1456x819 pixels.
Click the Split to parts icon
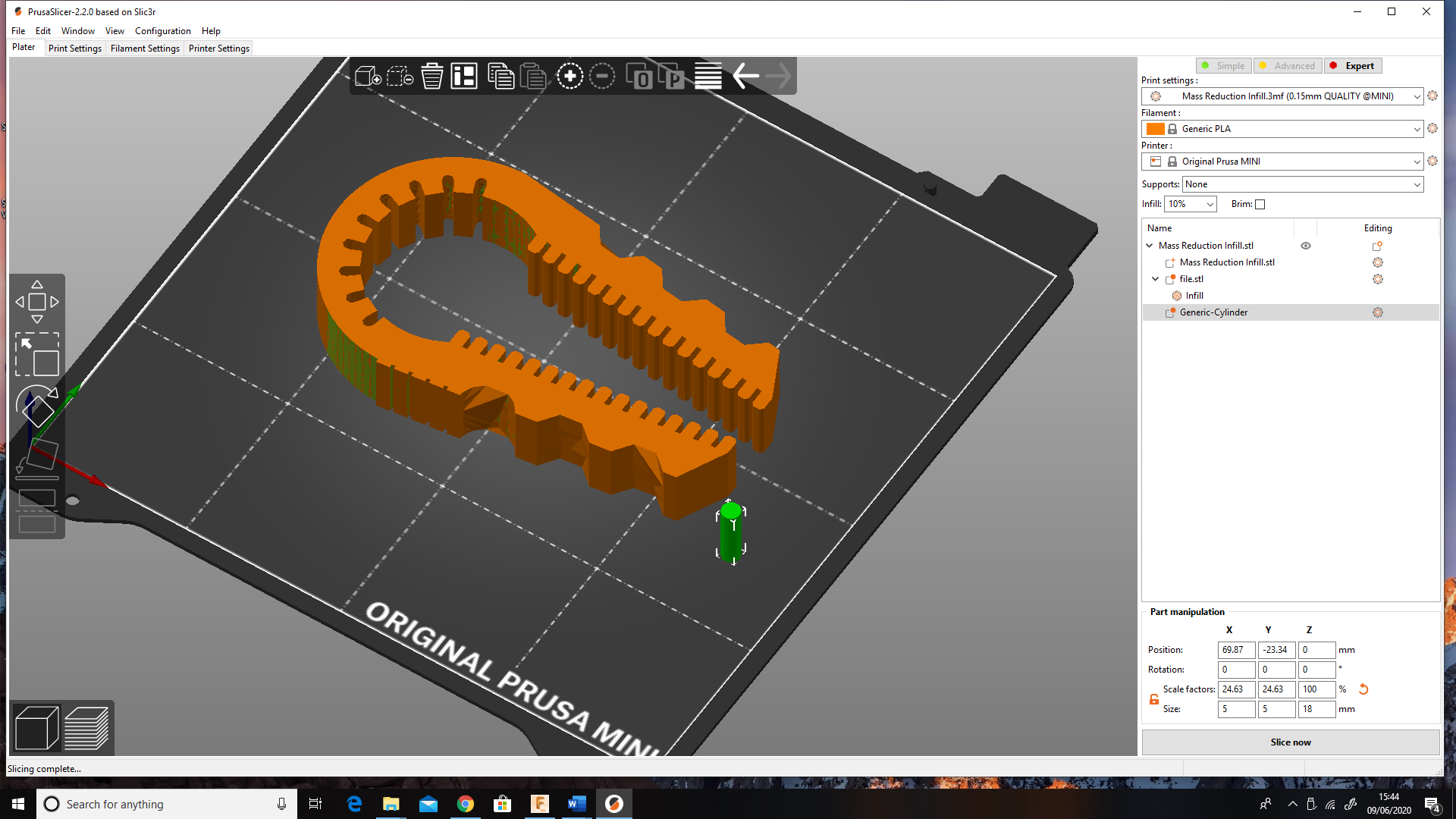(671, 76)
